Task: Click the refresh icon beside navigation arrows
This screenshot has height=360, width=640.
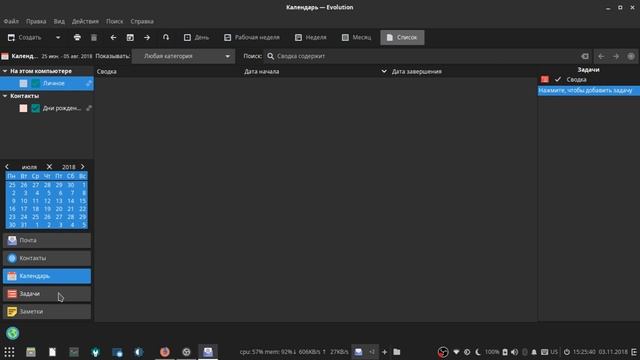Action: click(x=166, y=38)
